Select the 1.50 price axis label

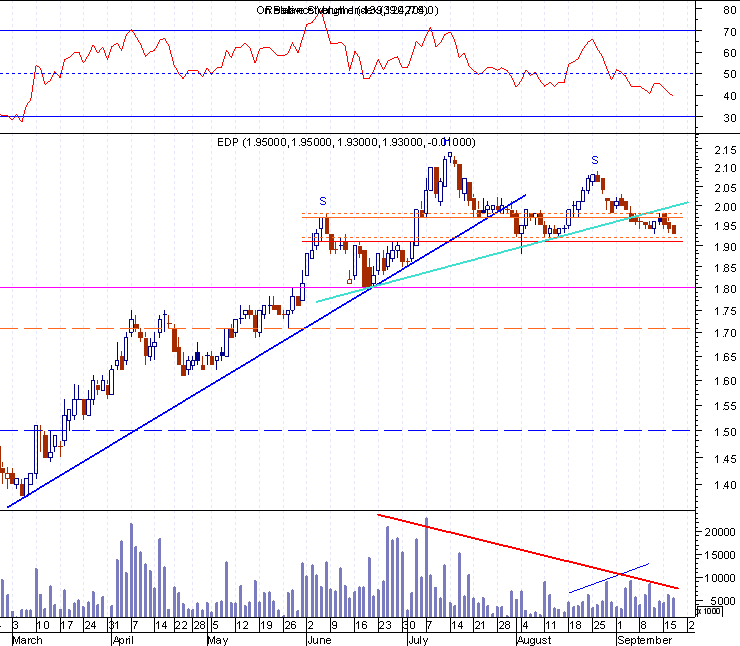coord(725,432)
